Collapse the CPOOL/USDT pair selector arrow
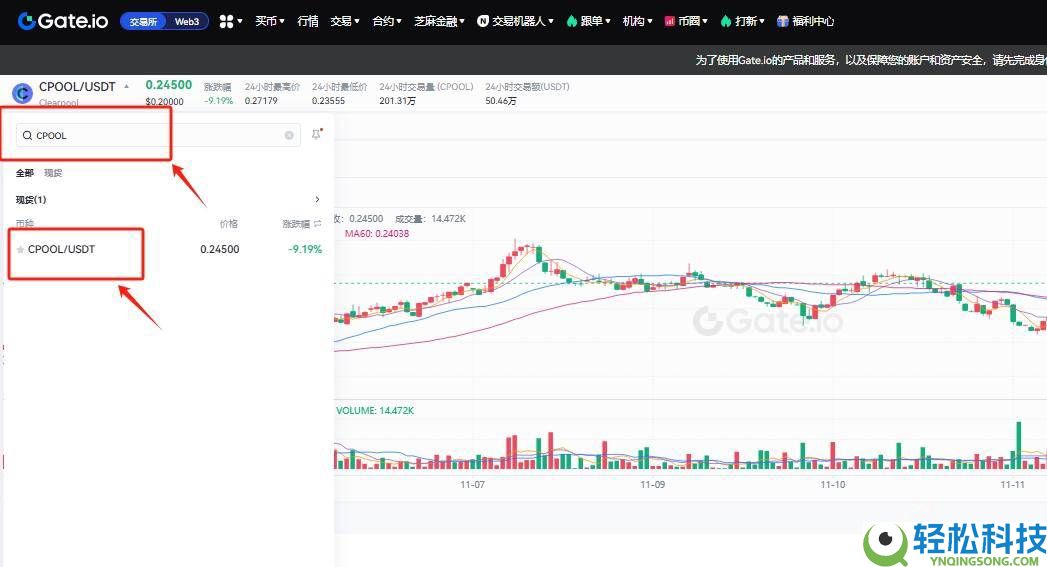The height and width of the screenshot is (567, 1047). pos(126,86)
